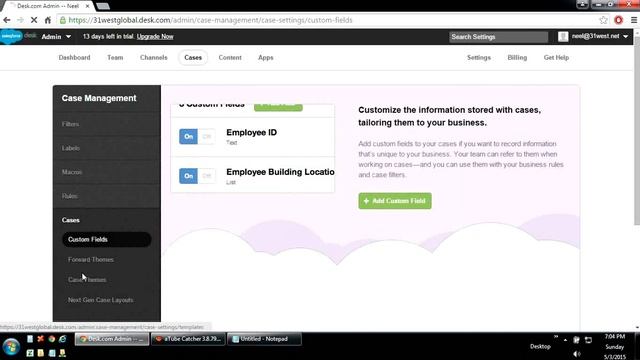This screenshot has width=640, height=360.
Task: Select Cases section in sidebar
Action: (x=71, y=220)
